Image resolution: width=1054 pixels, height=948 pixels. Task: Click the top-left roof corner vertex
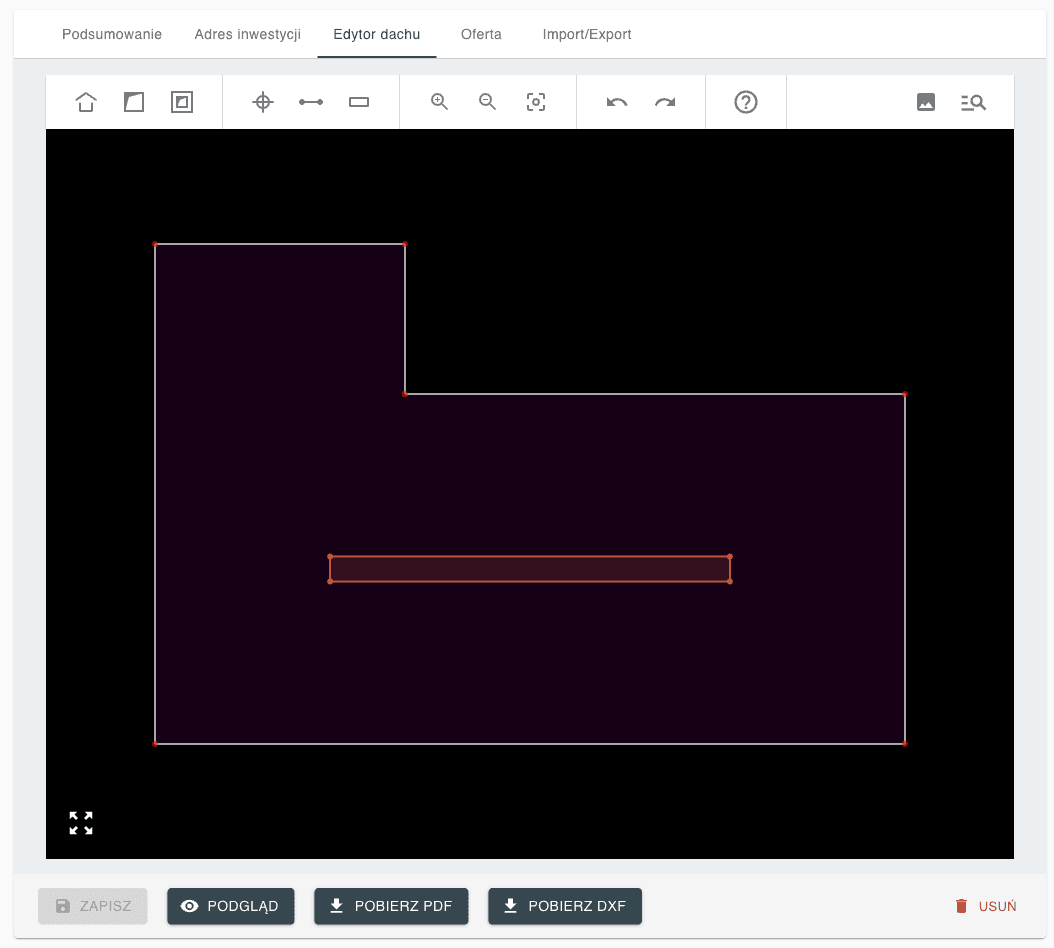155,244
